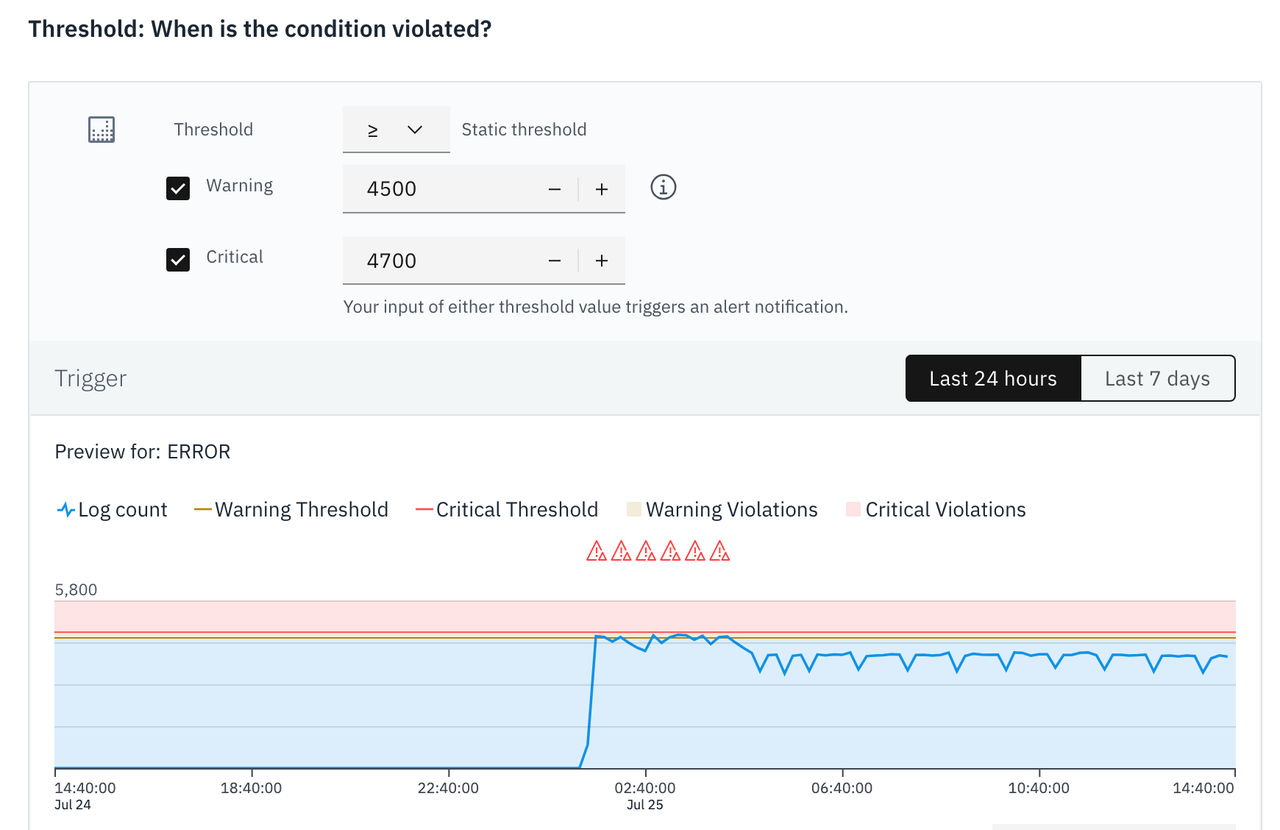This screenshot has width=1280, height=830.
Task: Toggle the Log count legend item
Action: (x=112, y=510)
